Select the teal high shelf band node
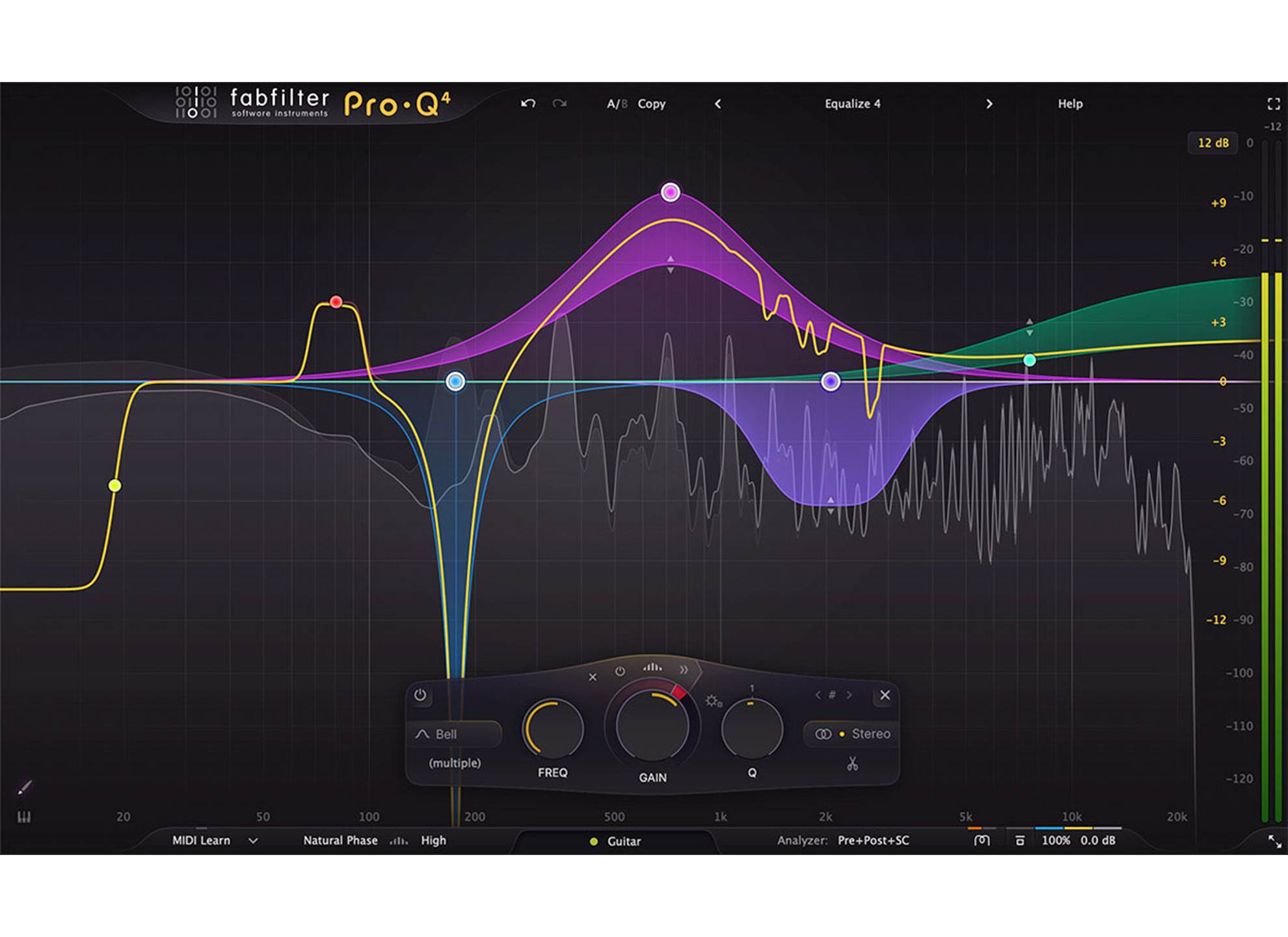1288x937 pixels. point(1030,360)
